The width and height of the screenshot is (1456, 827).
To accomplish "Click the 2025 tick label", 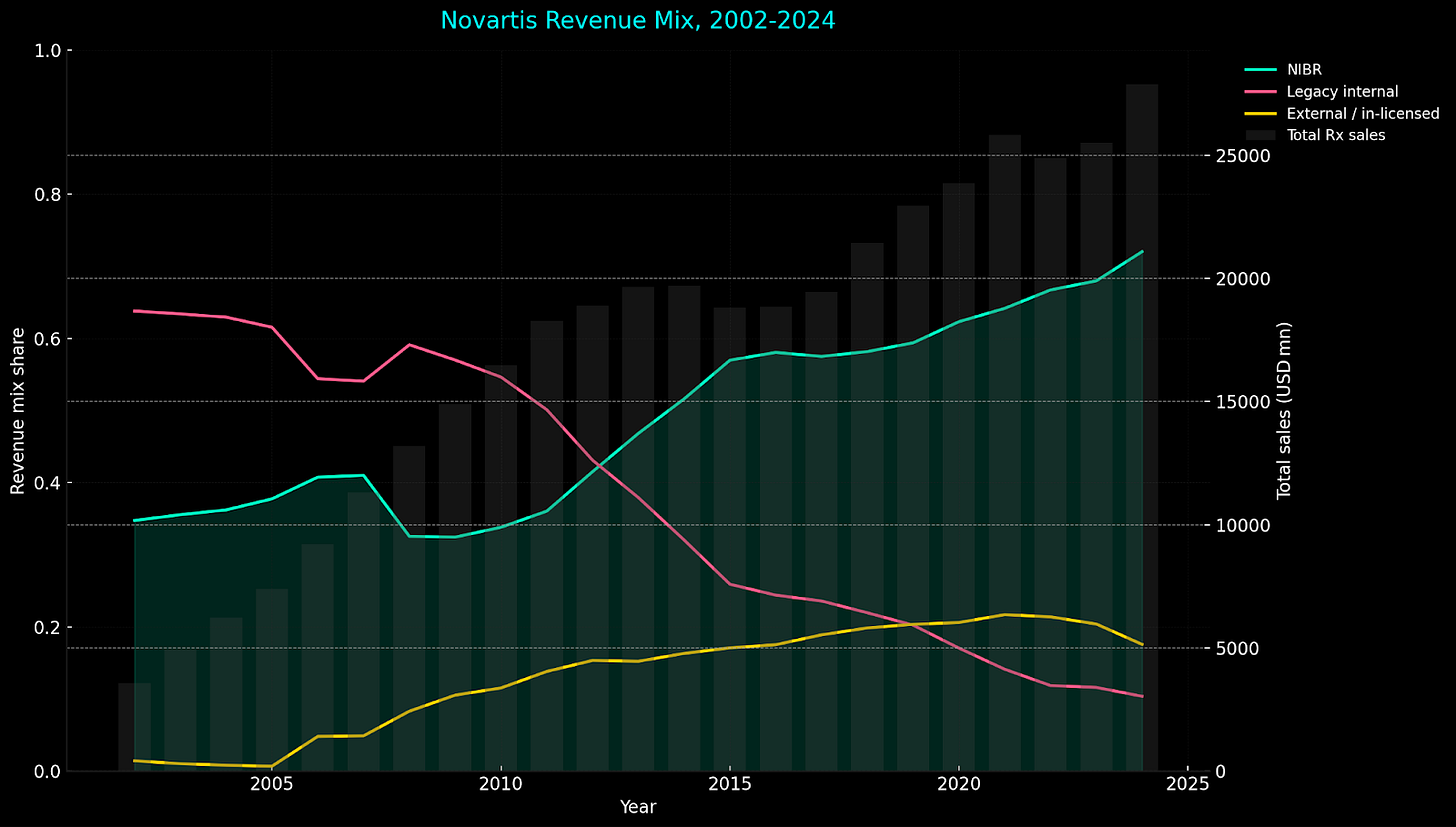I will [x=1187, y=783].
